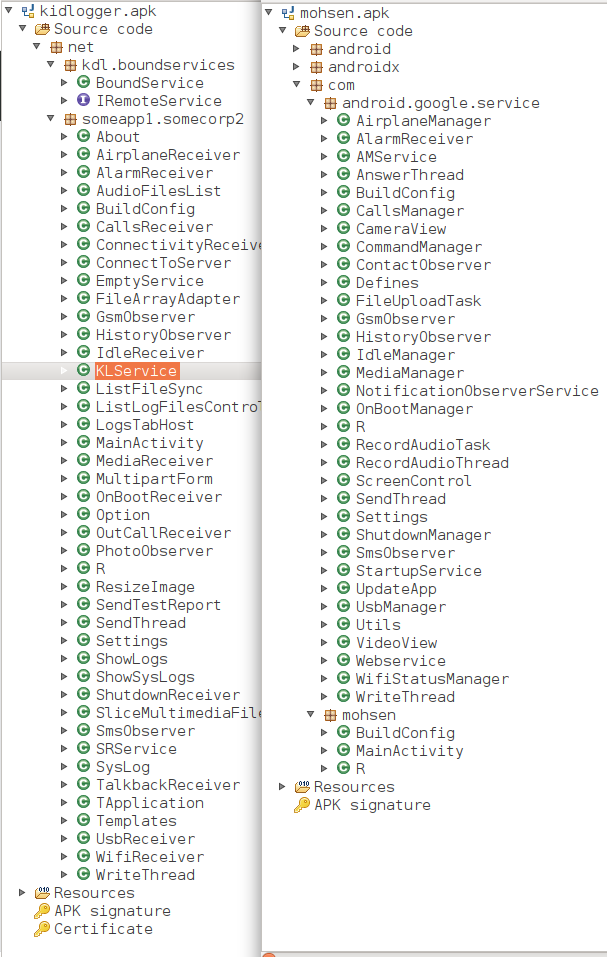This screenshot has width=607, height=957.
Task: Click the android.google.service package icon
Action: (x=330, y=103)
